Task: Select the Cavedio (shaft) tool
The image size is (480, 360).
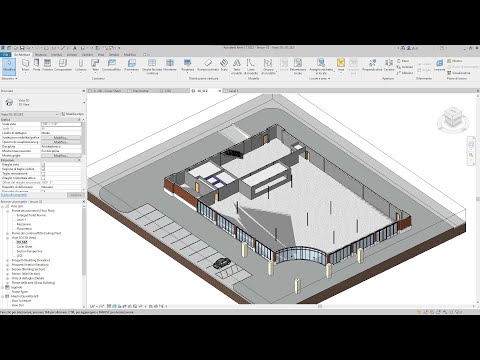Action: pyautogui.click(x=389, y=65)
